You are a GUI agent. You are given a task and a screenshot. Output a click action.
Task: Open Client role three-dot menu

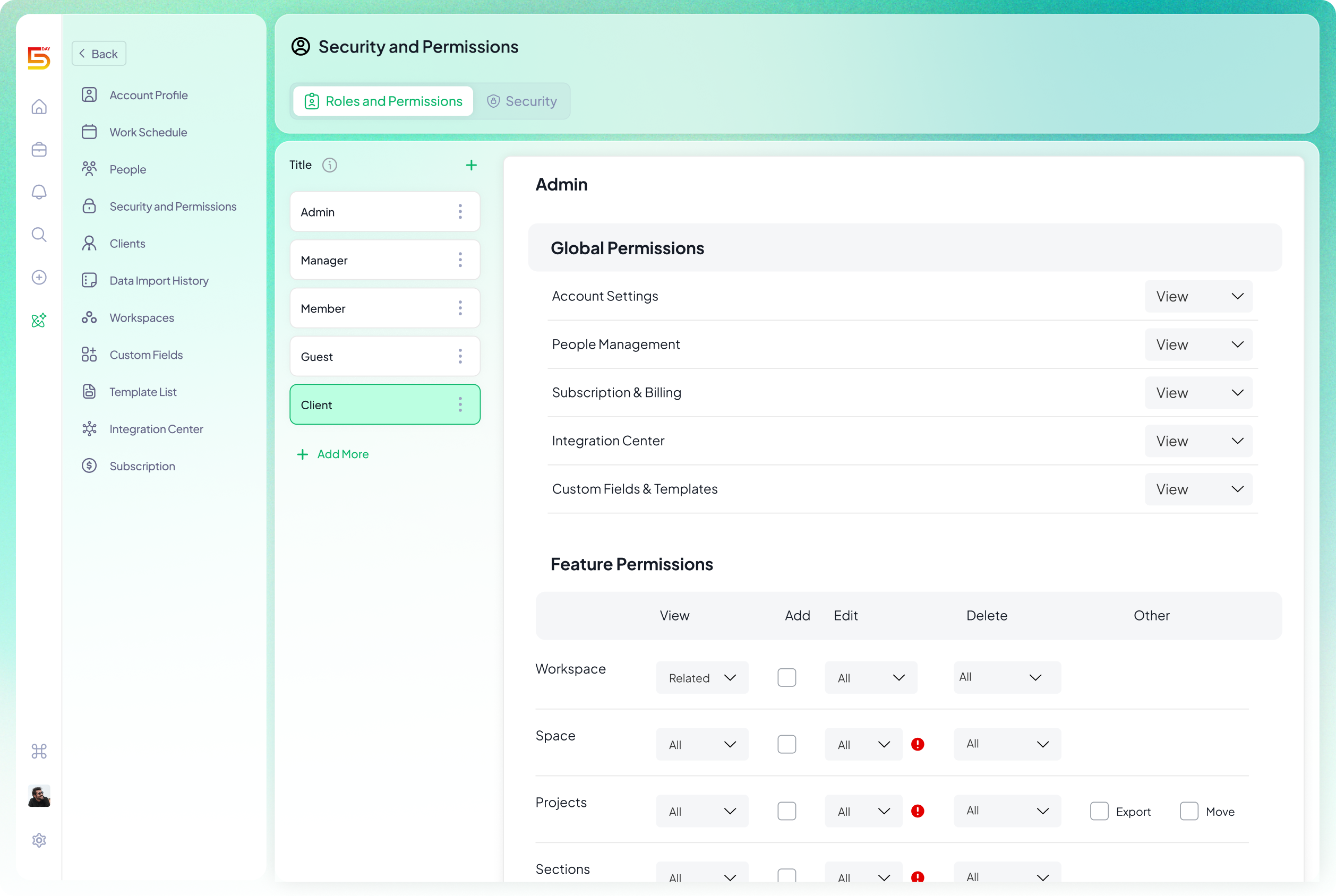point(460,404)
